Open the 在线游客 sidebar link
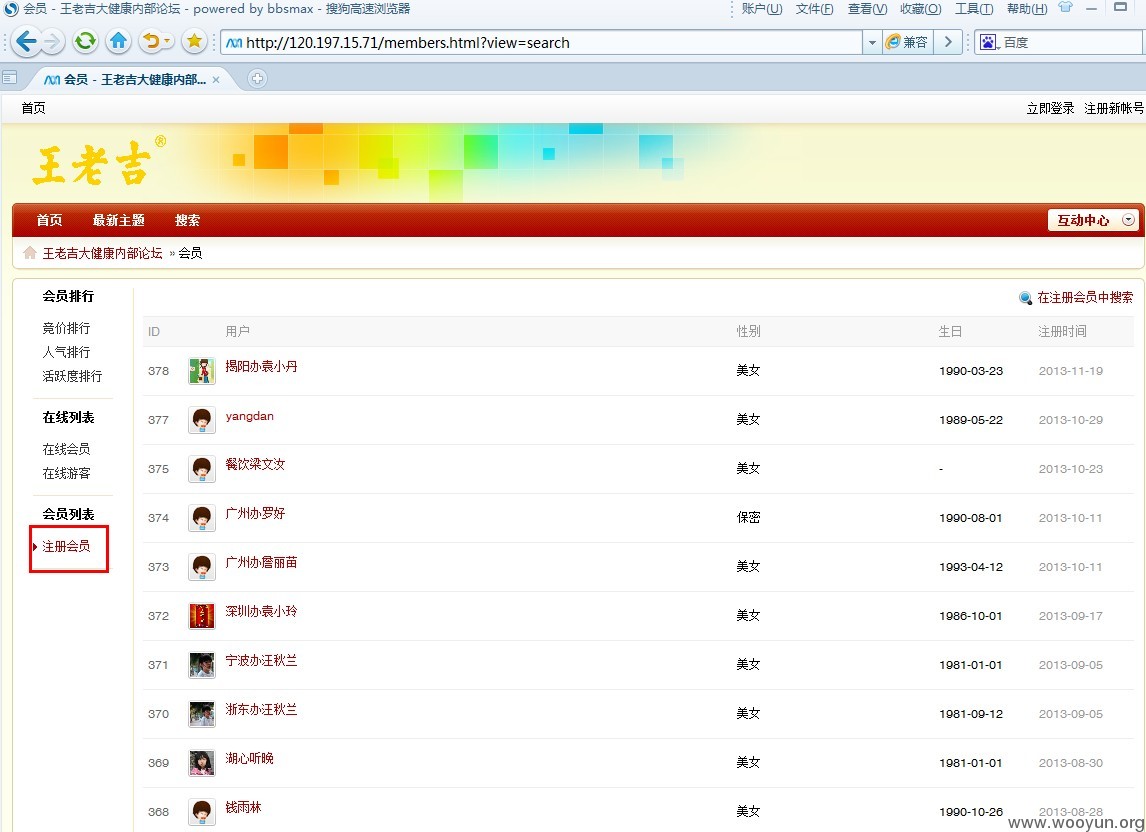Viewport: 1146px width, 832px height. point(67,473)
